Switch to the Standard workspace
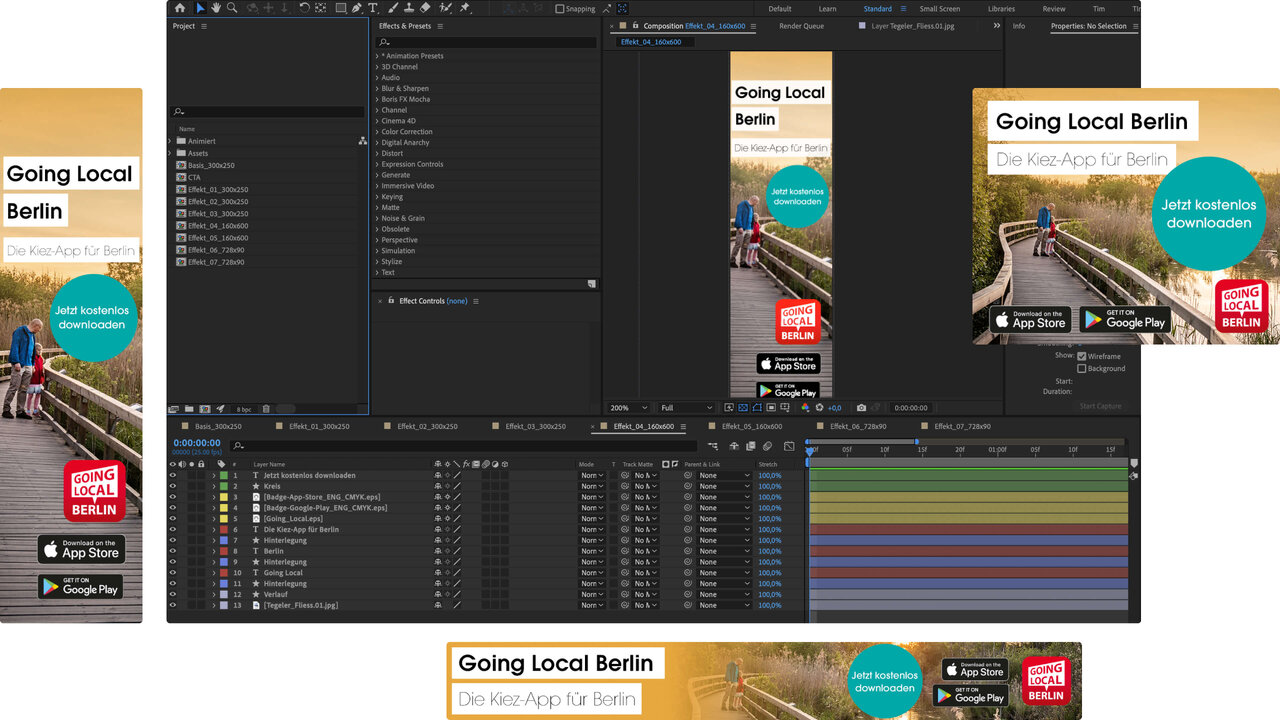The height and width of the screenshot is (720, 1280). pyautogui.click(x=877, y=9)
